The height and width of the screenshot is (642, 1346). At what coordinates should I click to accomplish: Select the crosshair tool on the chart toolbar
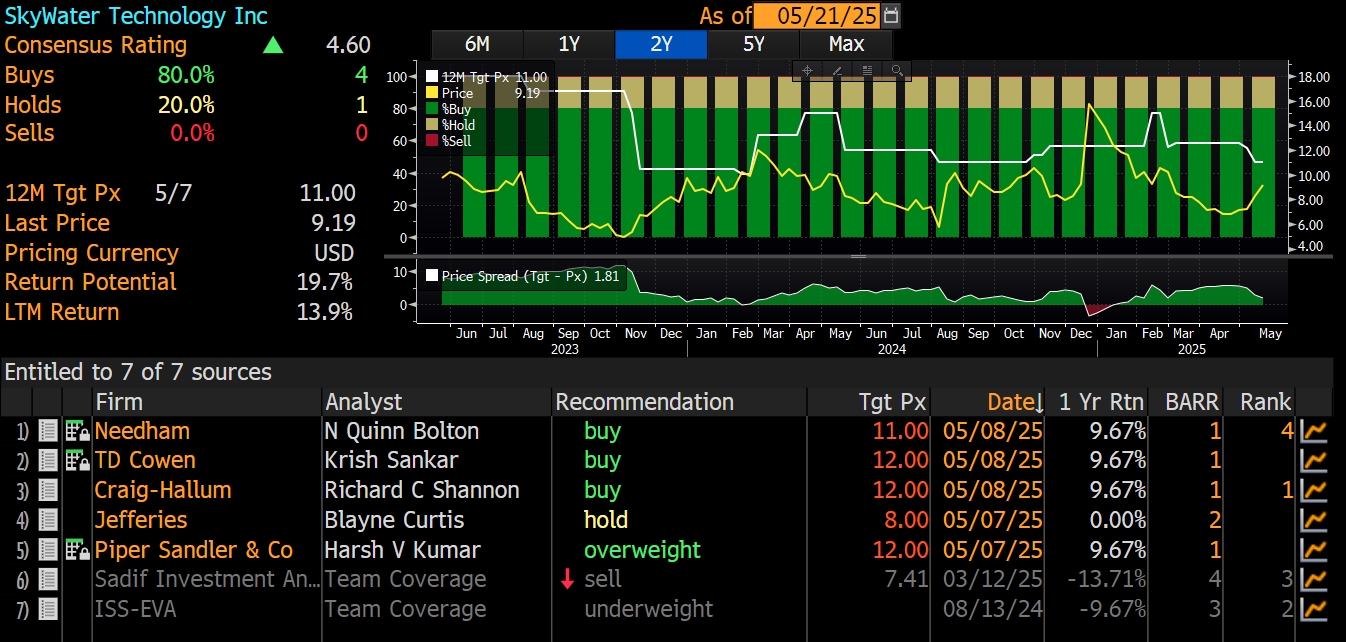click(x=806, y=71)
